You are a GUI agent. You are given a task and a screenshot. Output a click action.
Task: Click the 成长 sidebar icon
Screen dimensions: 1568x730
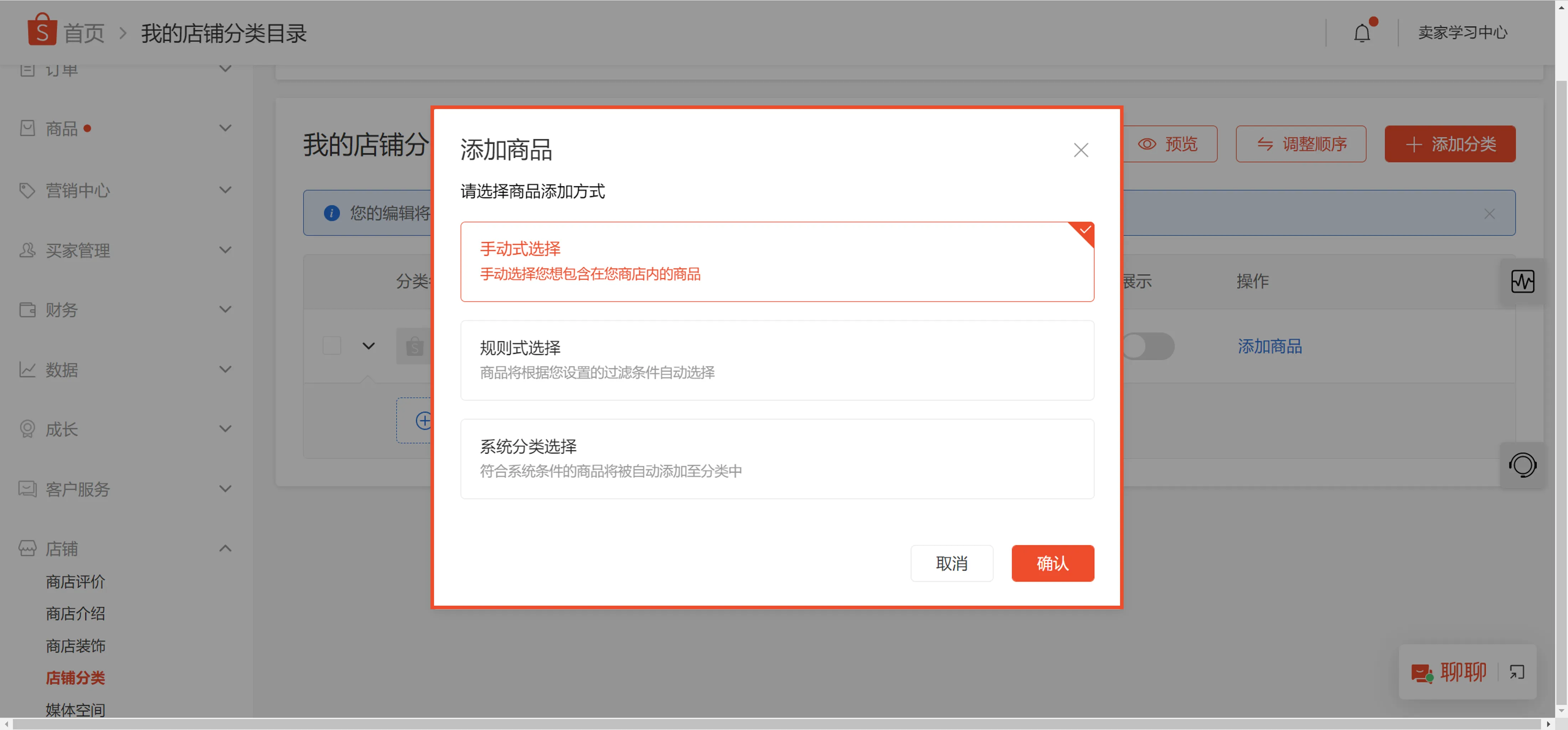(x=27, y=429)
